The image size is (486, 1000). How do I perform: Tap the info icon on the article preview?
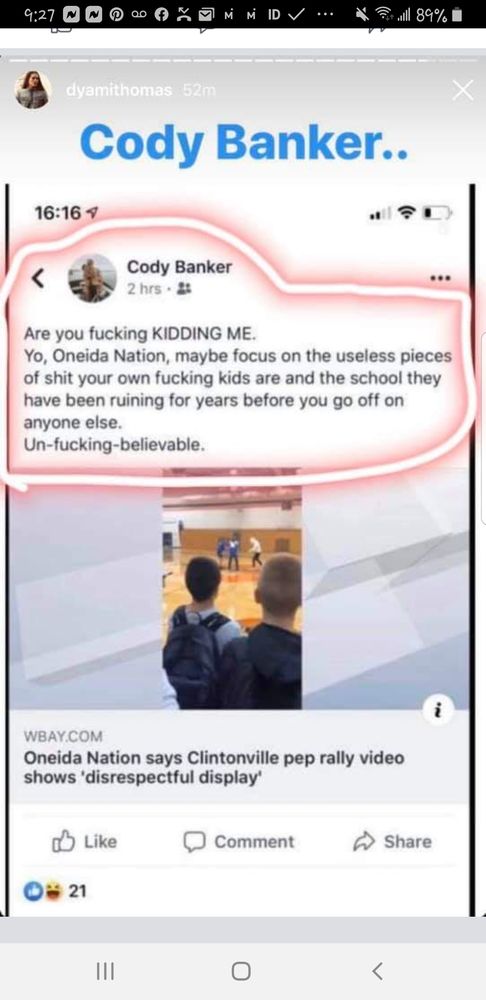439,709
